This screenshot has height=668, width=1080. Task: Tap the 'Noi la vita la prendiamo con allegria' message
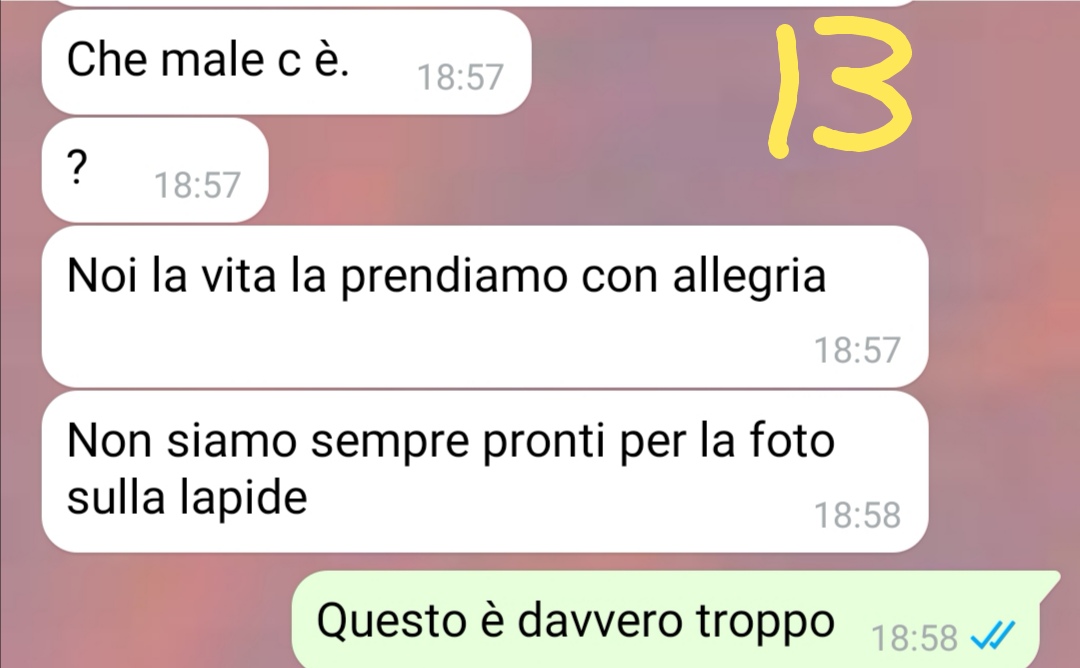(x=484, y=306)
